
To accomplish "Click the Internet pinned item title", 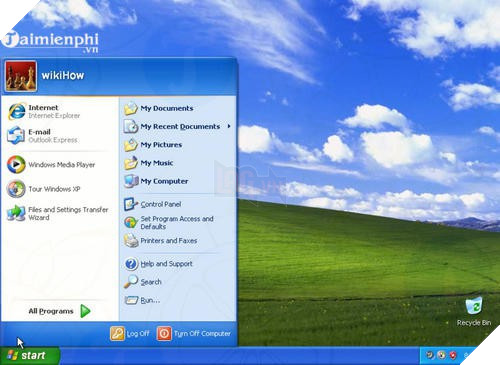I will pyautogui.click(x=43, y=108).
